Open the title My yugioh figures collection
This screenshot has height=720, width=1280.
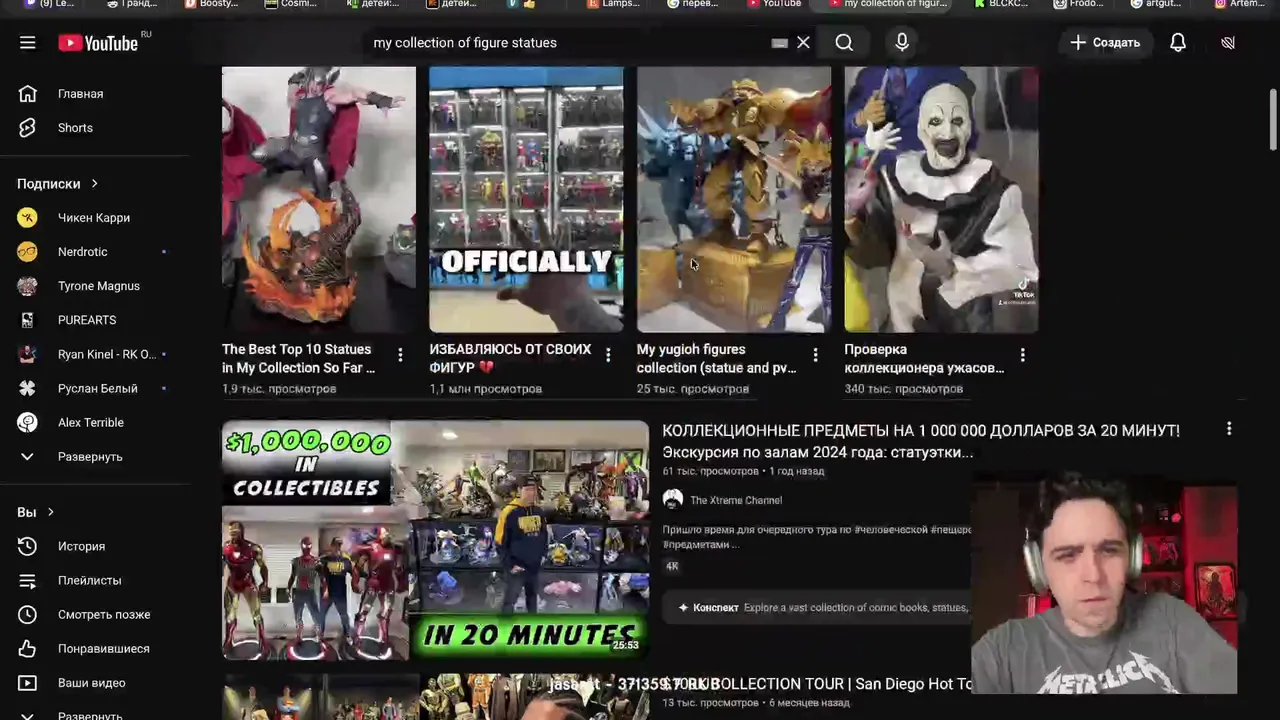tap(717, 358)
